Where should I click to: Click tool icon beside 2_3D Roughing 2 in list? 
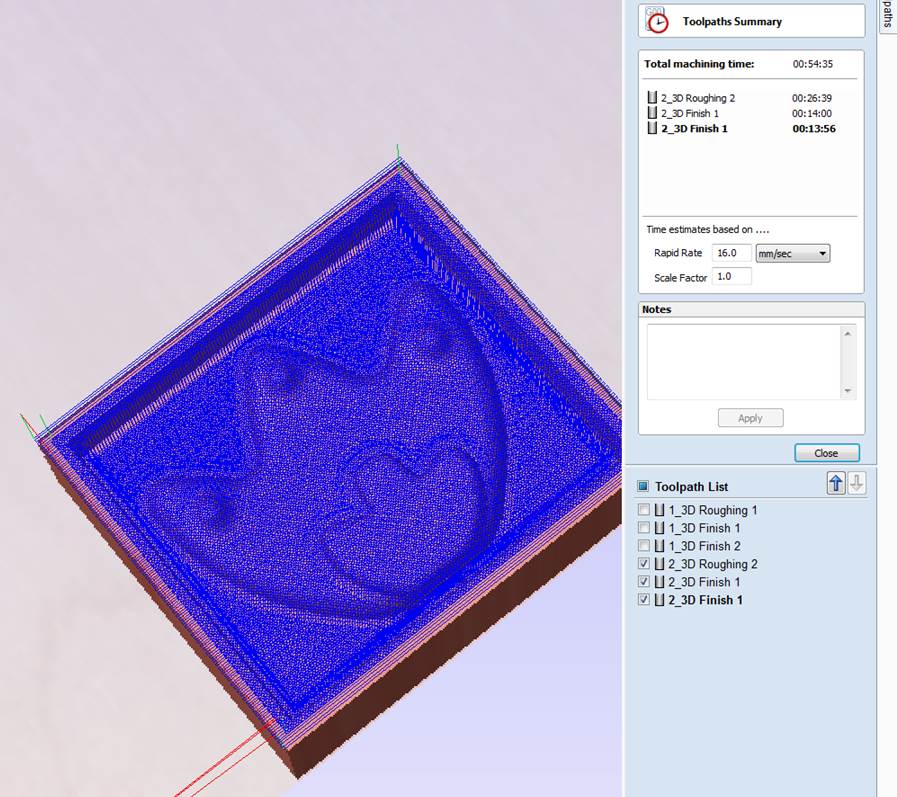click(x=660, y=564)
